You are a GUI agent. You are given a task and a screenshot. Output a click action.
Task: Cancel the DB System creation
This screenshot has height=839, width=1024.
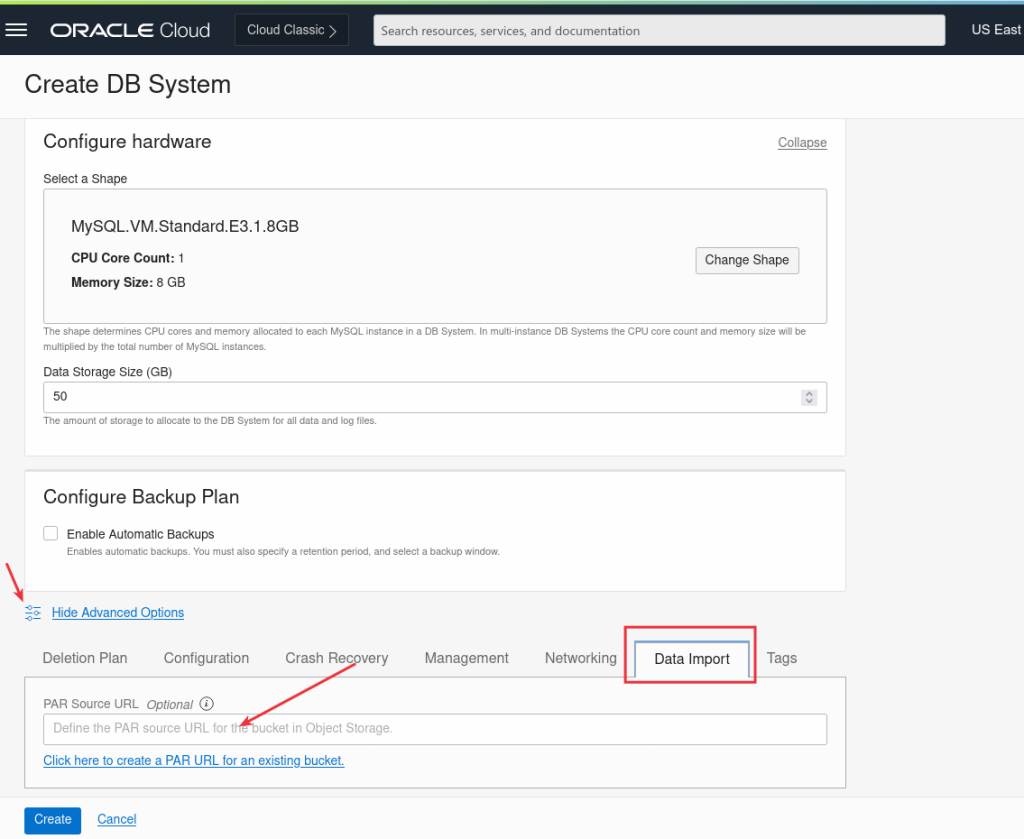tap(116, 819)
